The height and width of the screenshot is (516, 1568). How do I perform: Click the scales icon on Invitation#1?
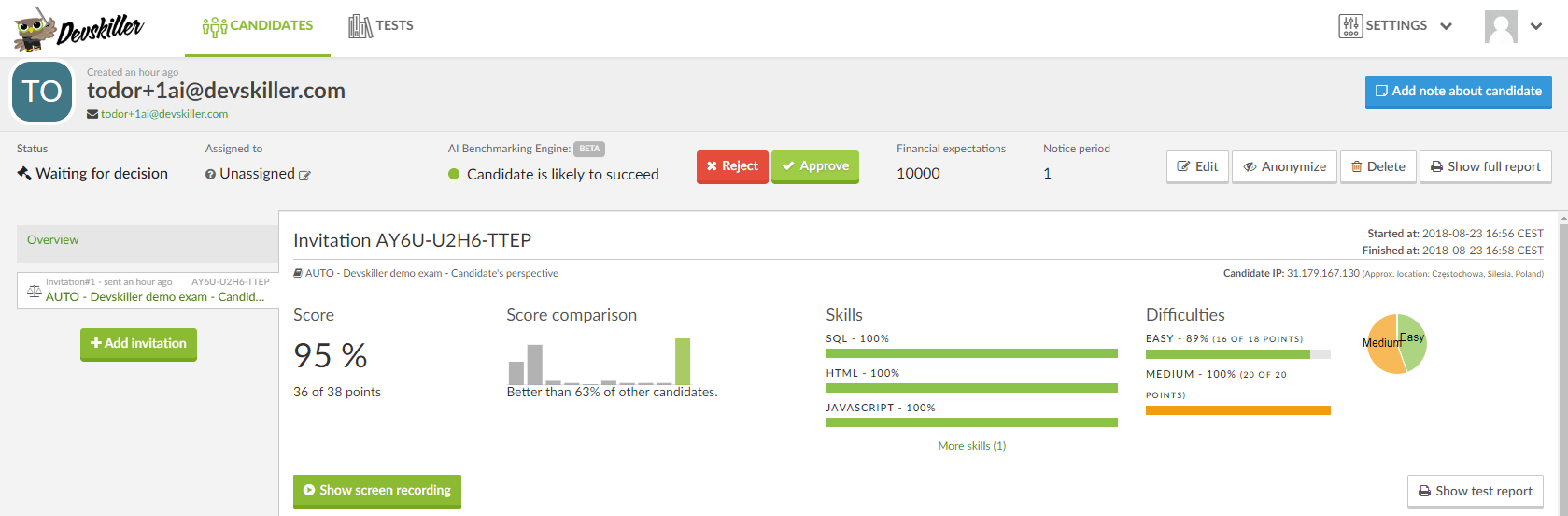tap(35, 291)
